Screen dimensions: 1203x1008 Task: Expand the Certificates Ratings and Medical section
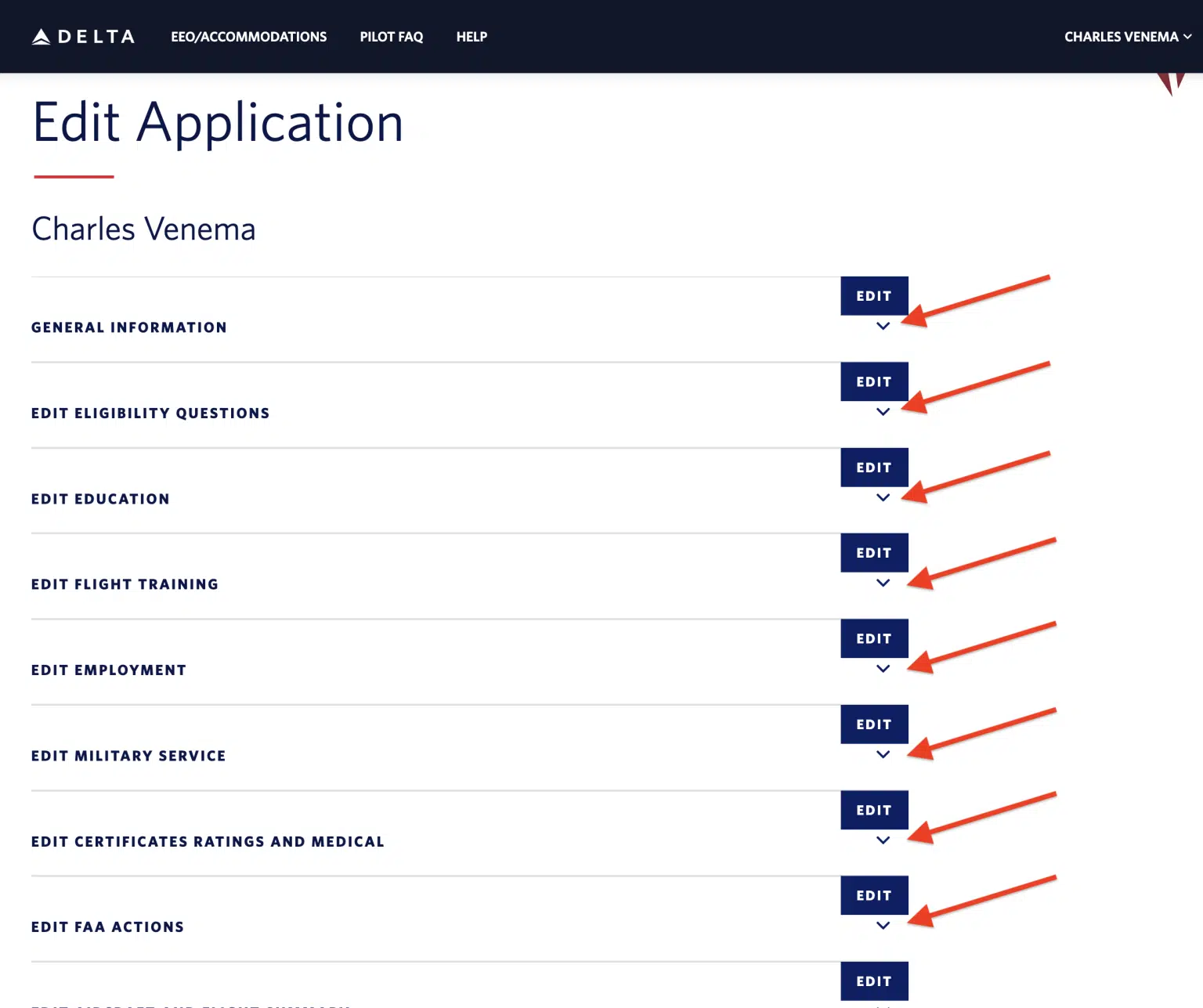[x=883, y=840]
